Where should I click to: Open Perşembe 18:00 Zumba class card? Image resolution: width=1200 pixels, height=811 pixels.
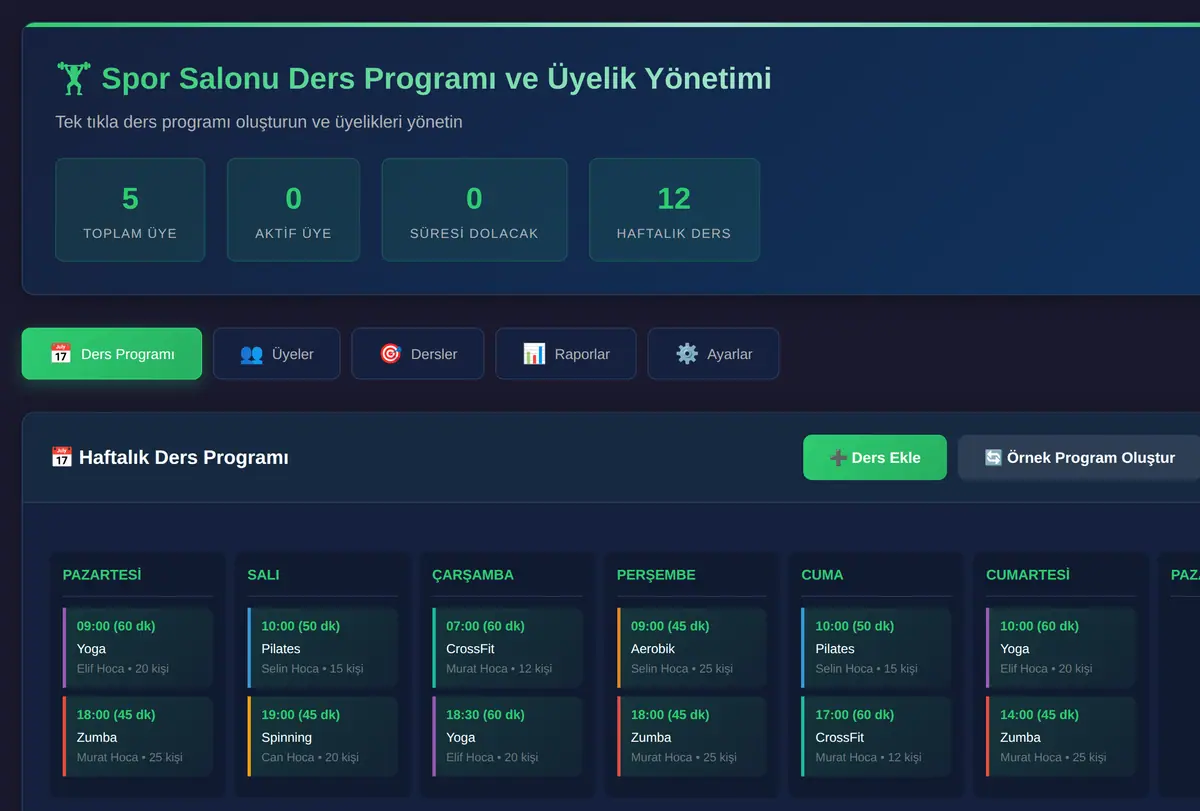692,736
